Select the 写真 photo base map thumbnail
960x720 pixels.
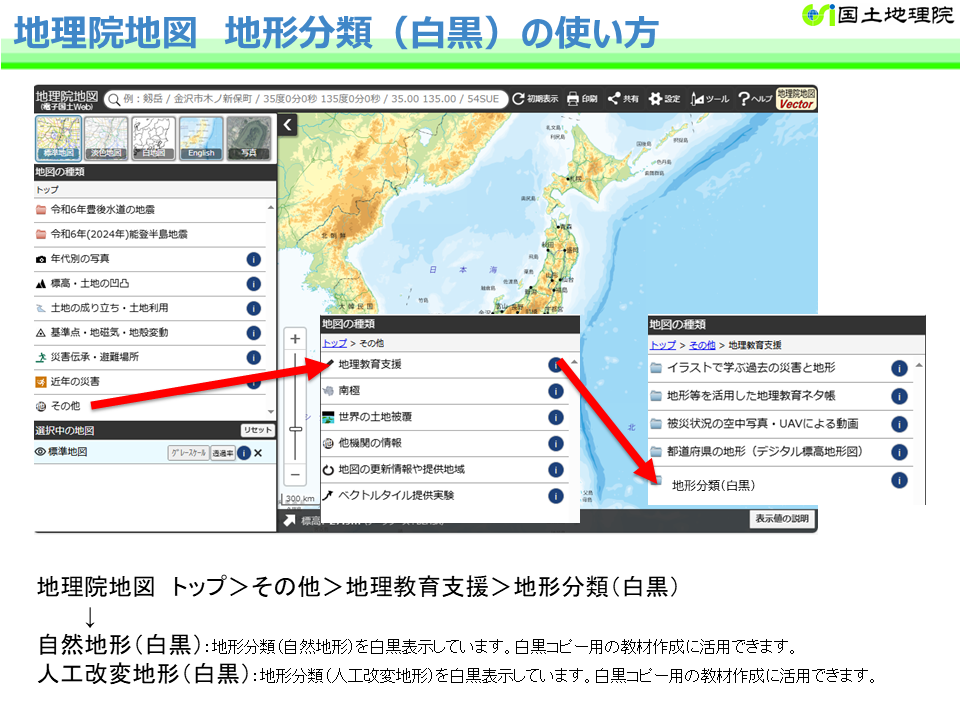(x=249, y=138)
